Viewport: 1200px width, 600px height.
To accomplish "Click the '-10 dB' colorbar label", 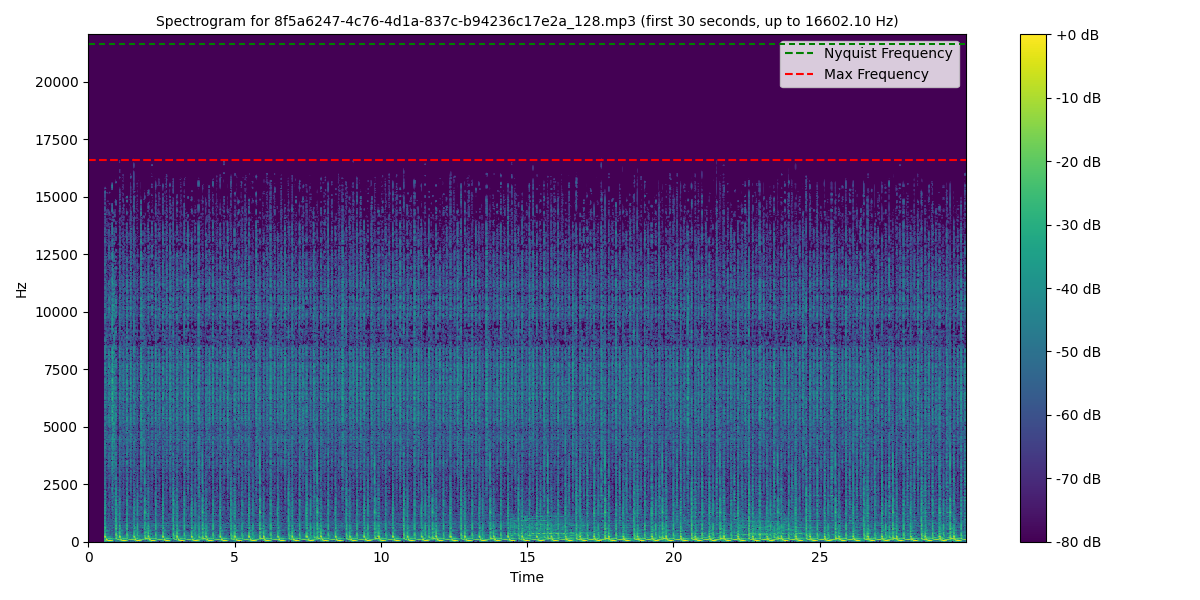I will tap(1077, 98).
